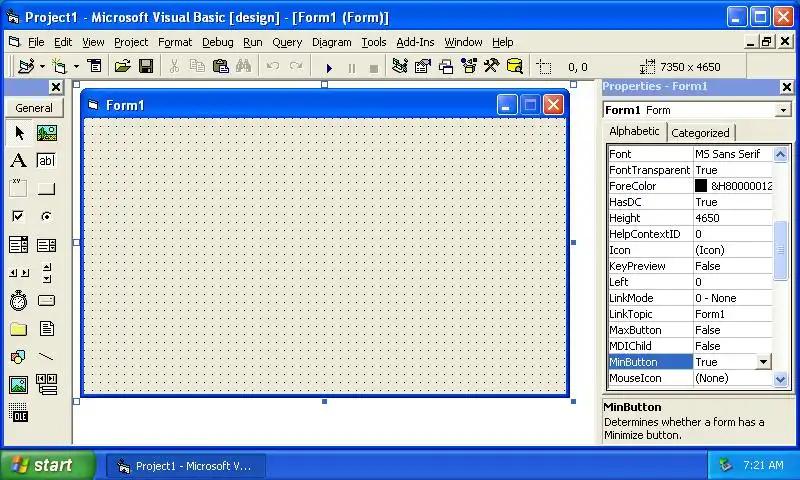
Task: Select the DirListBox folder control tool
Action: 19,329
